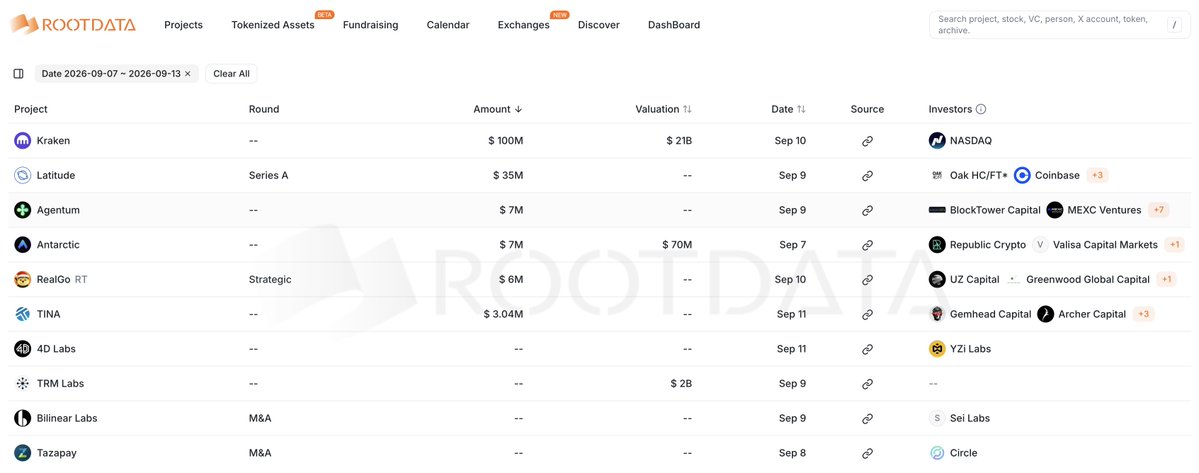The width and height of the screenshot is (1199, 473).
Task: Open the BlockTower Capital investor link
Action: (x=995, y=210)
